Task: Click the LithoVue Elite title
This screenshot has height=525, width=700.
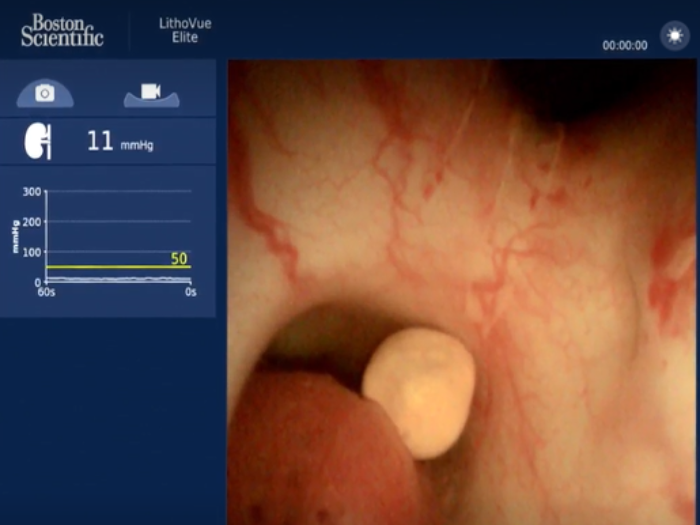Action: 185,30
